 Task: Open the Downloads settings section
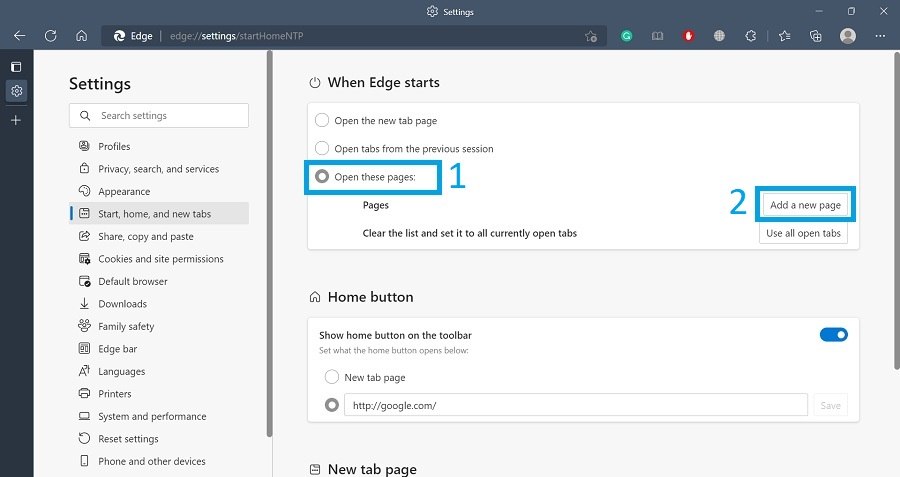(x=122, y=304)
